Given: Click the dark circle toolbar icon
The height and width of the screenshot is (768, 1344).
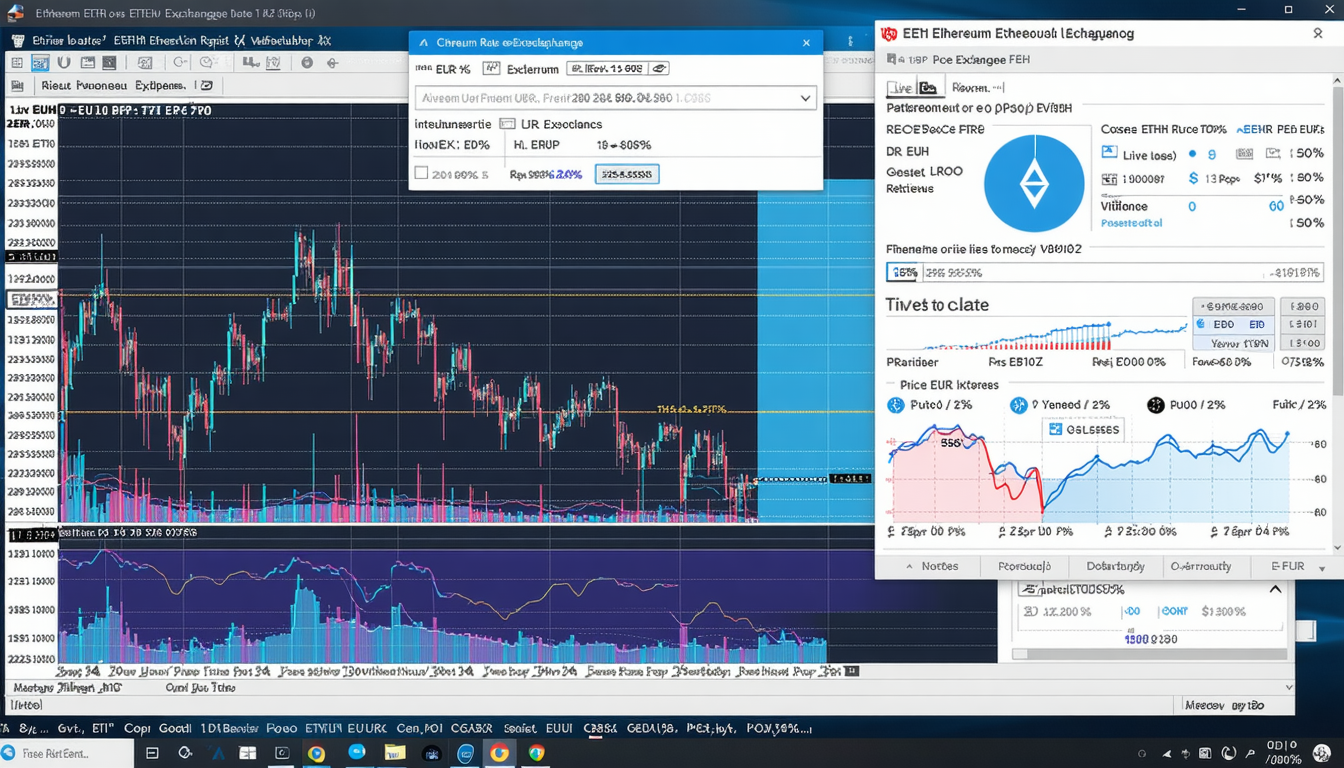Looking at the screenshot, I should click(x=307, y=63).
